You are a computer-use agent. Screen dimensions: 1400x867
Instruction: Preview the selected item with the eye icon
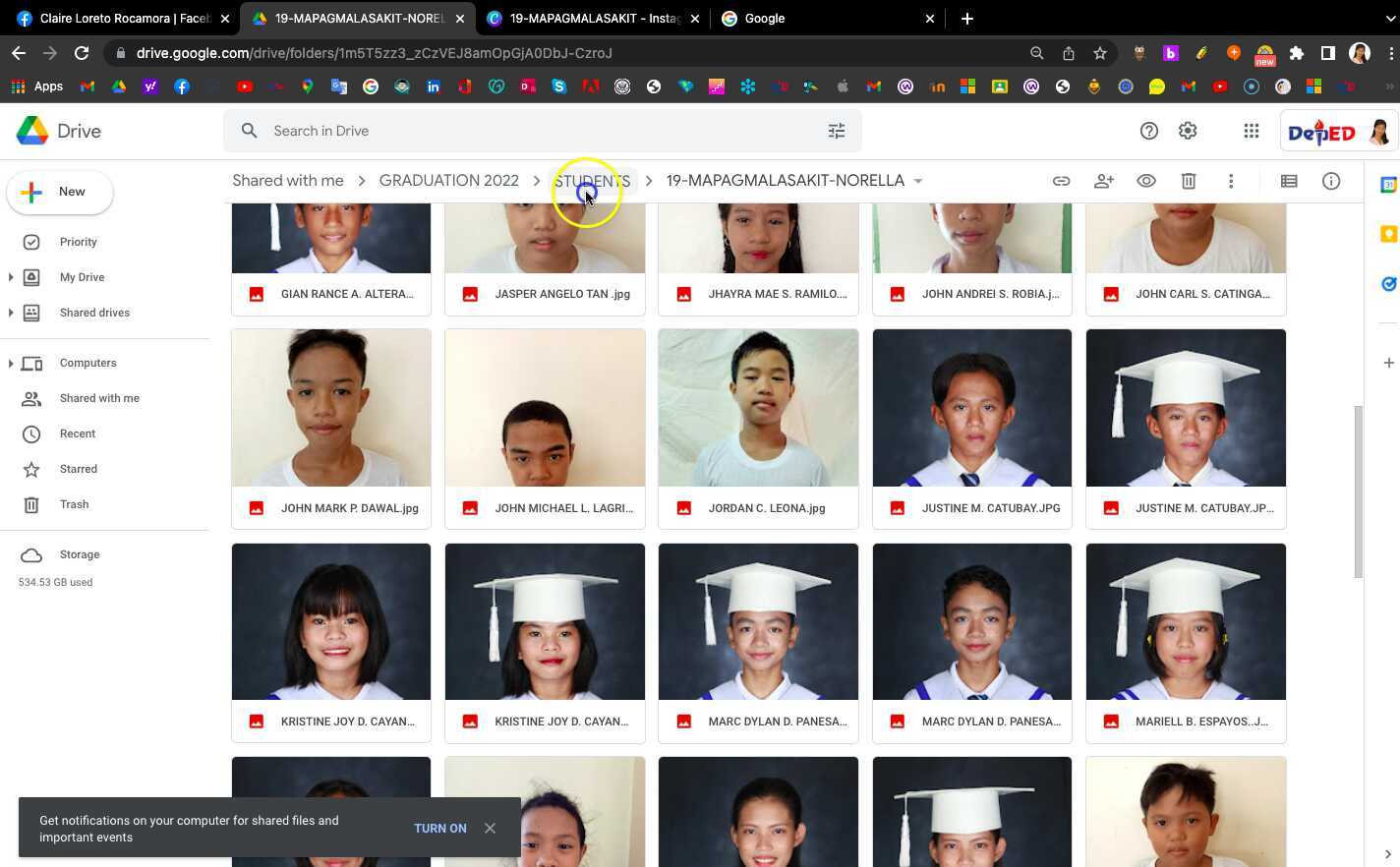(1146, 181)
